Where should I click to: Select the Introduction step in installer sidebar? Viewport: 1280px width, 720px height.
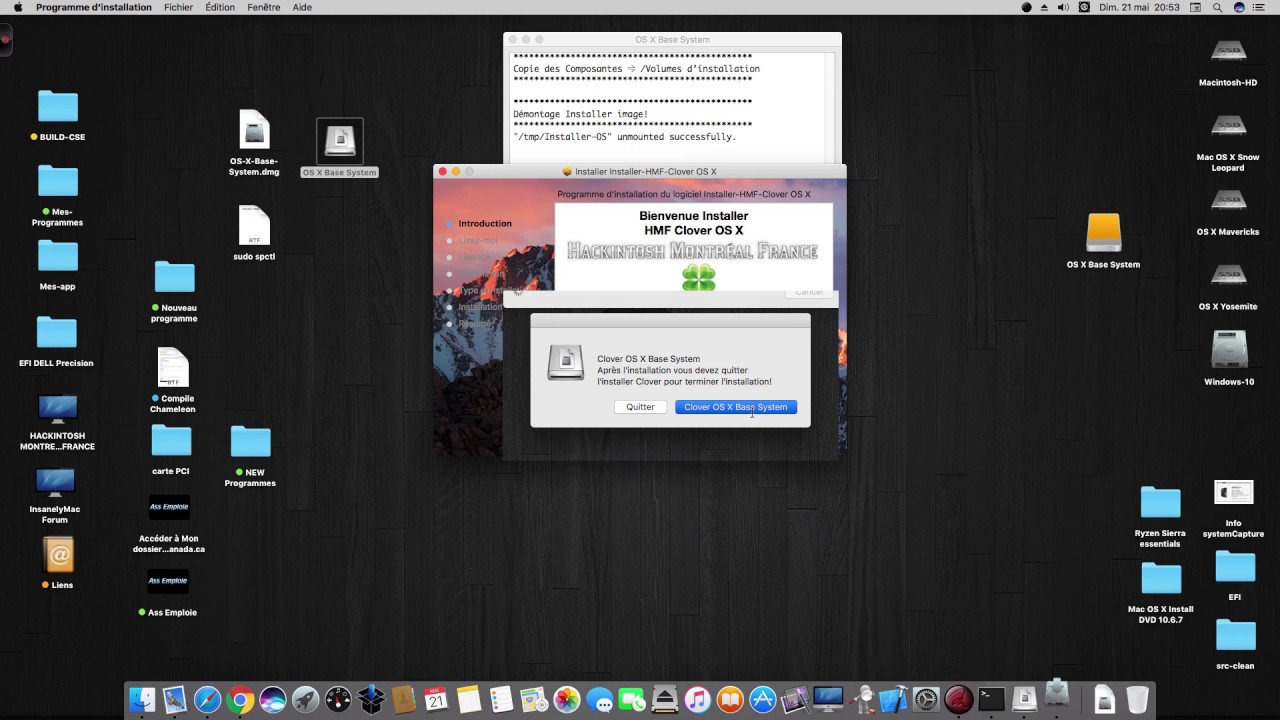pyautogui.click(x=485, y=223)
